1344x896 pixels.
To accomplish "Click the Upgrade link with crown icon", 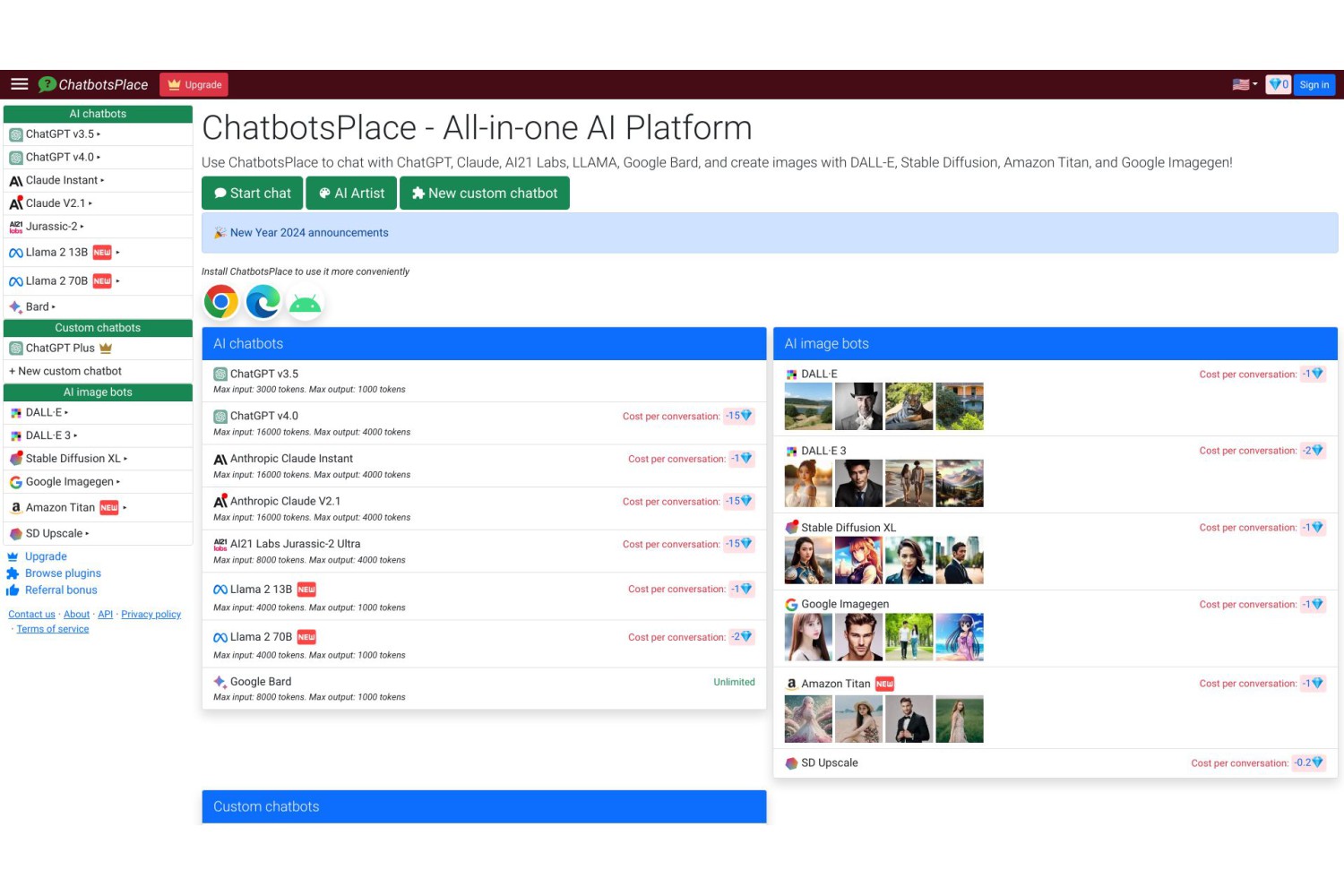I will (45, 556).
